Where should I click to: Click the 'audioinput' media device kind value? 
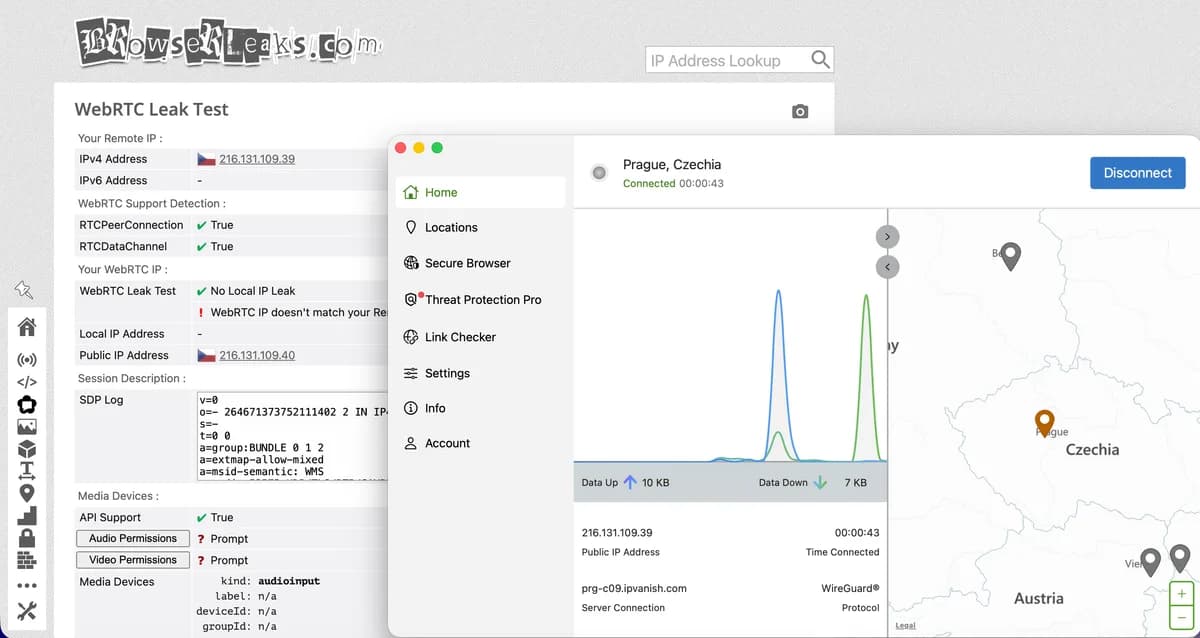pos(289,581)
